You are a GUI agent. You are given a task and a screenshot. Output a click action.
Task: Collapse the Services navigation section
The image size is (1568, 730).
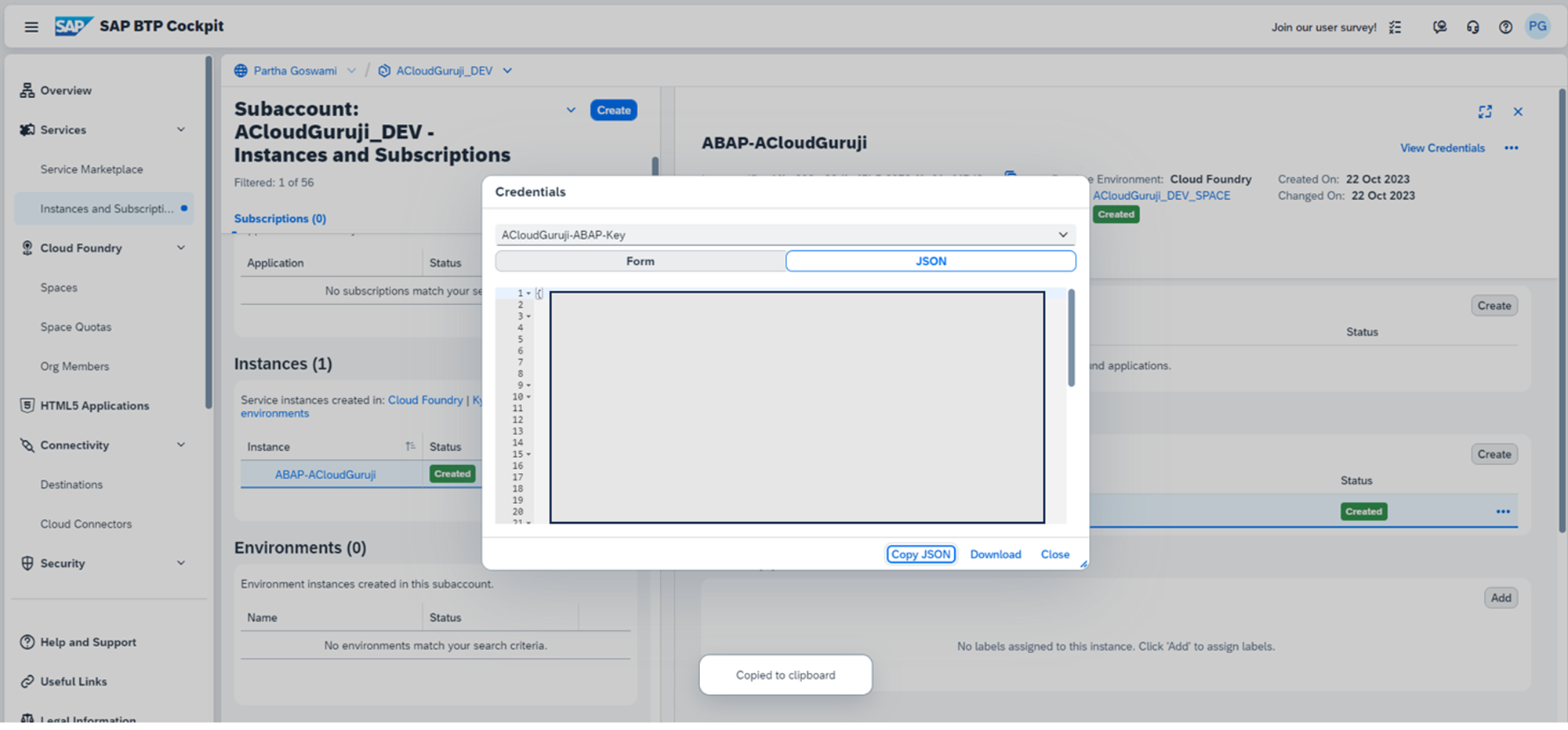pos(181,129)
